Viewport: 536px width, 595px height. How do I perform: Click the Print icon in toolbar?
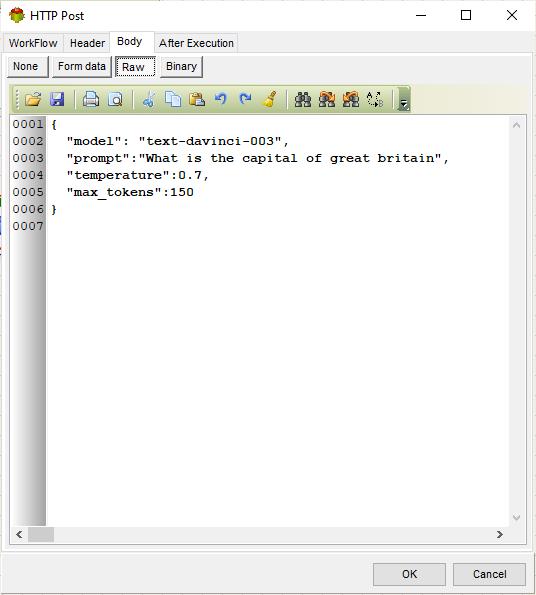[91, 99]
